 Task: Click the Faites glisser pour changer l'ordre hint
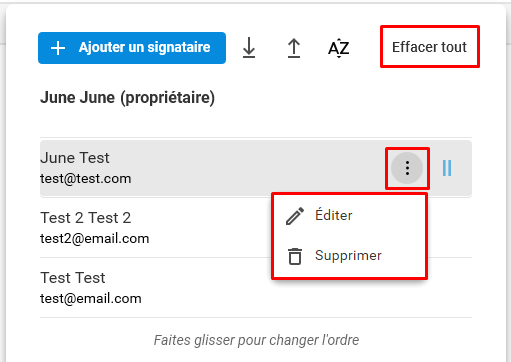tap(256, 340)
